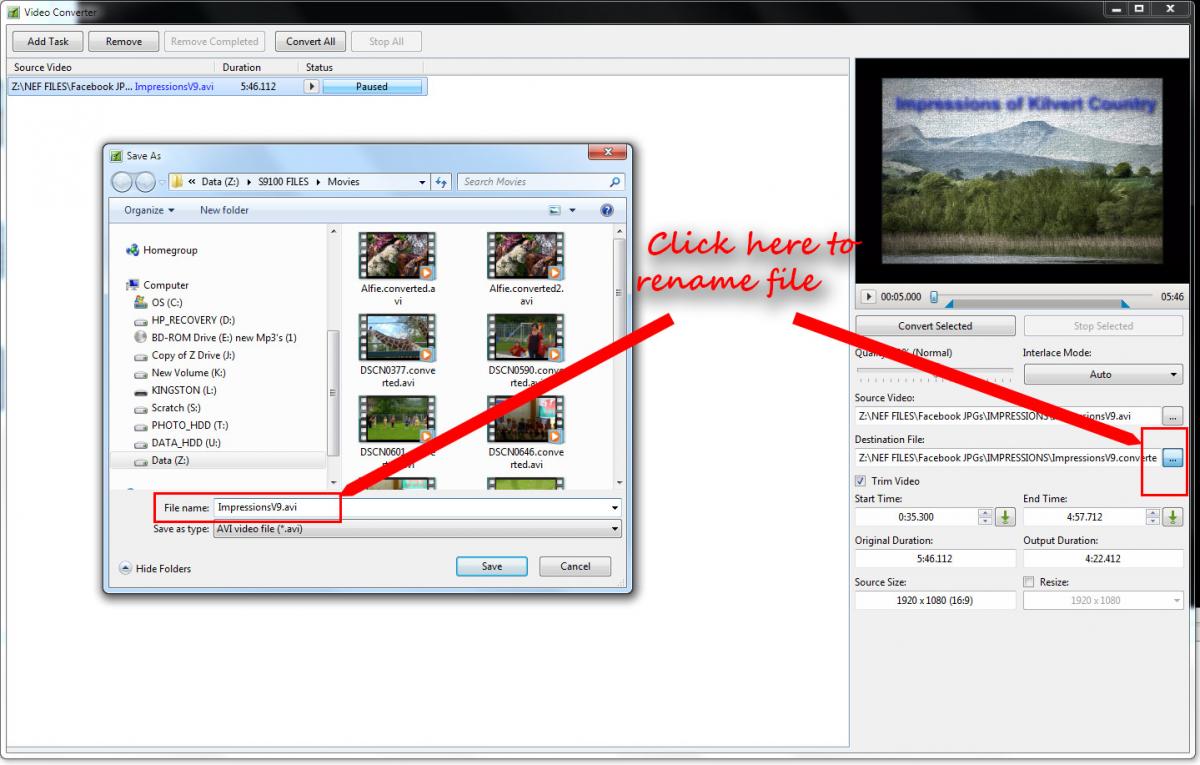The image size is (1200, 765).
Task: Click the play button under video preview
Action: [868, 297]
